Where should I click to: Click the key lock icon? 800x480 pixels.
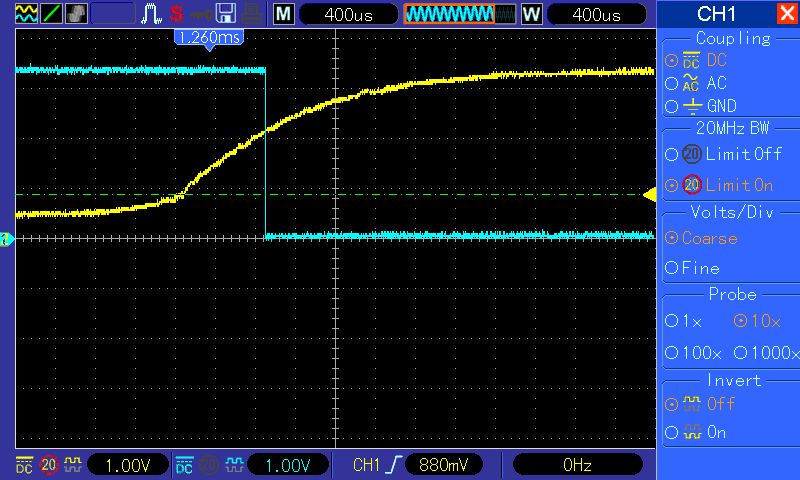coord(202,14)
